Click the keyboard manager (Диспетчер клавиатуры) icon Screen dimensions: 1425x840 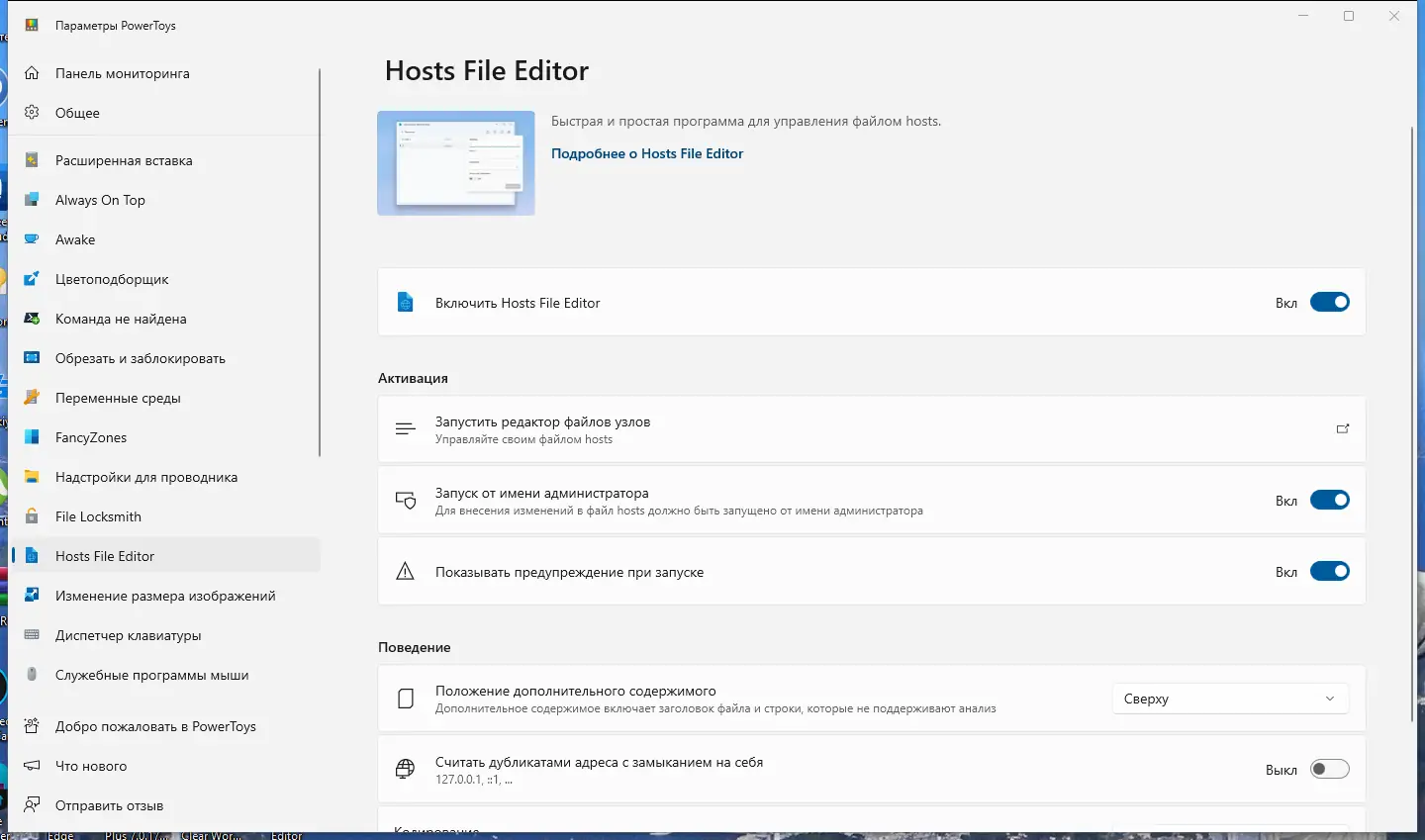pos(32,635)
